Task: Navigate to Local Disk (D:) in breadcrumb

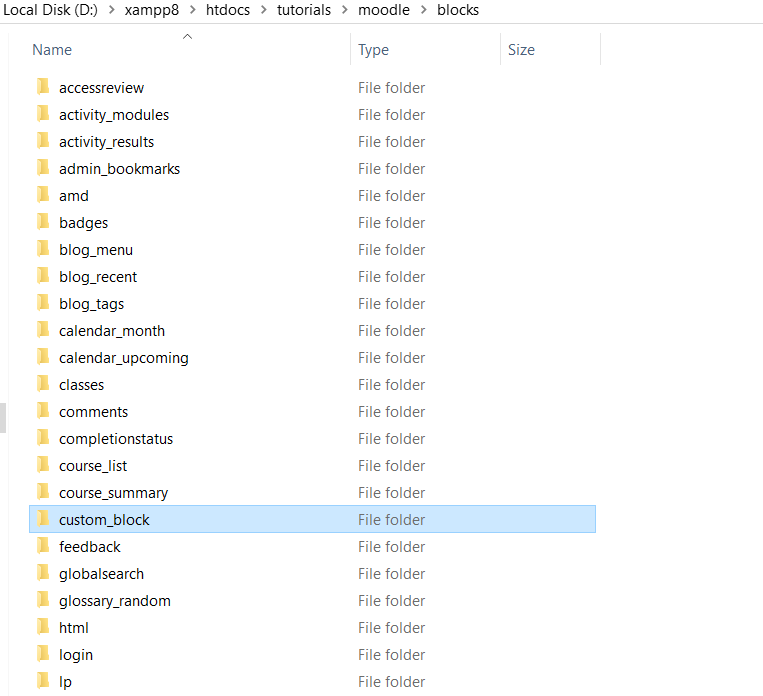Action: [50, 10]
